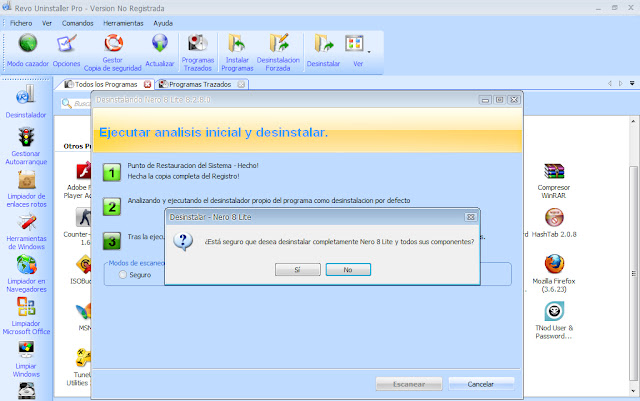Activate Modo cazador in the toolbar
Viewport: 640px width, 401px height.
click(x=28, y=51)
